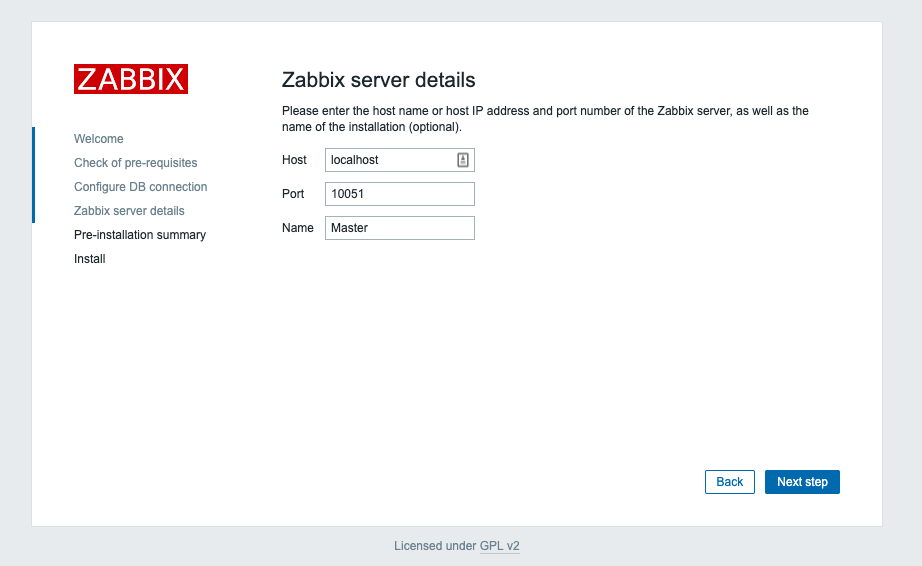The height and width of the screenshot is (566, 922).
Task: Click into the Host field with localhost
Action: click(x=400, y=160)
